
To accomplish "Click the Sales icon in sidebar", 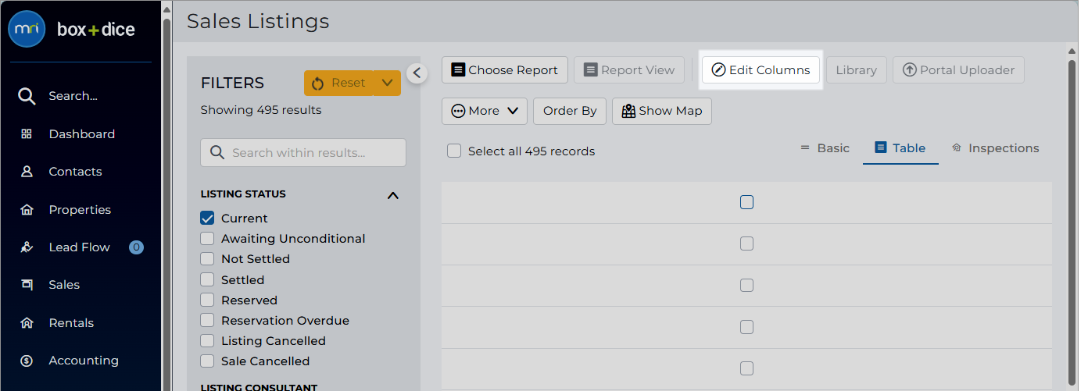I will tap(27, 284).
